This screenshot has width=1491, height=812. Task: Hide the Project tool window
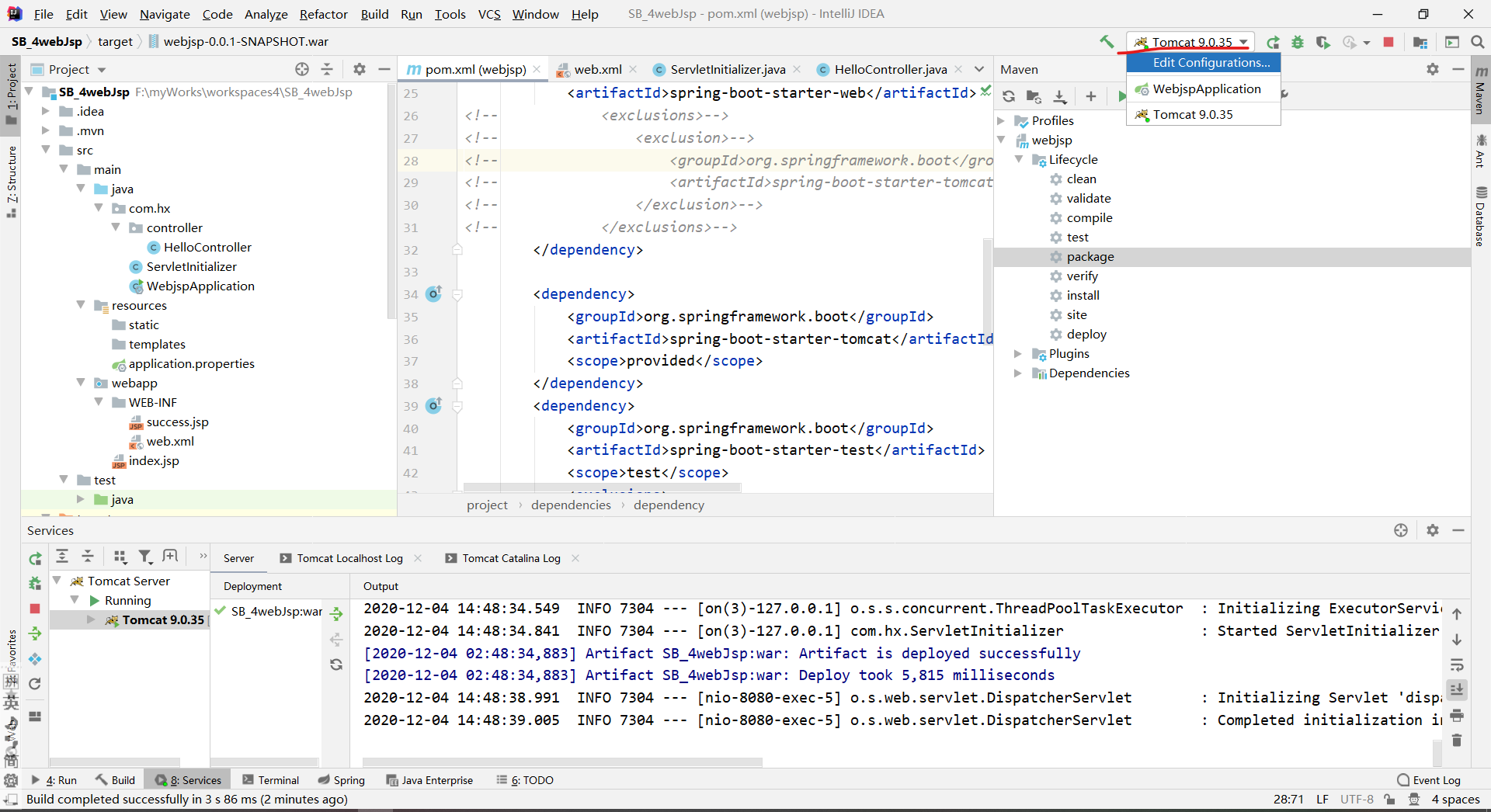[x=384, y=69]
